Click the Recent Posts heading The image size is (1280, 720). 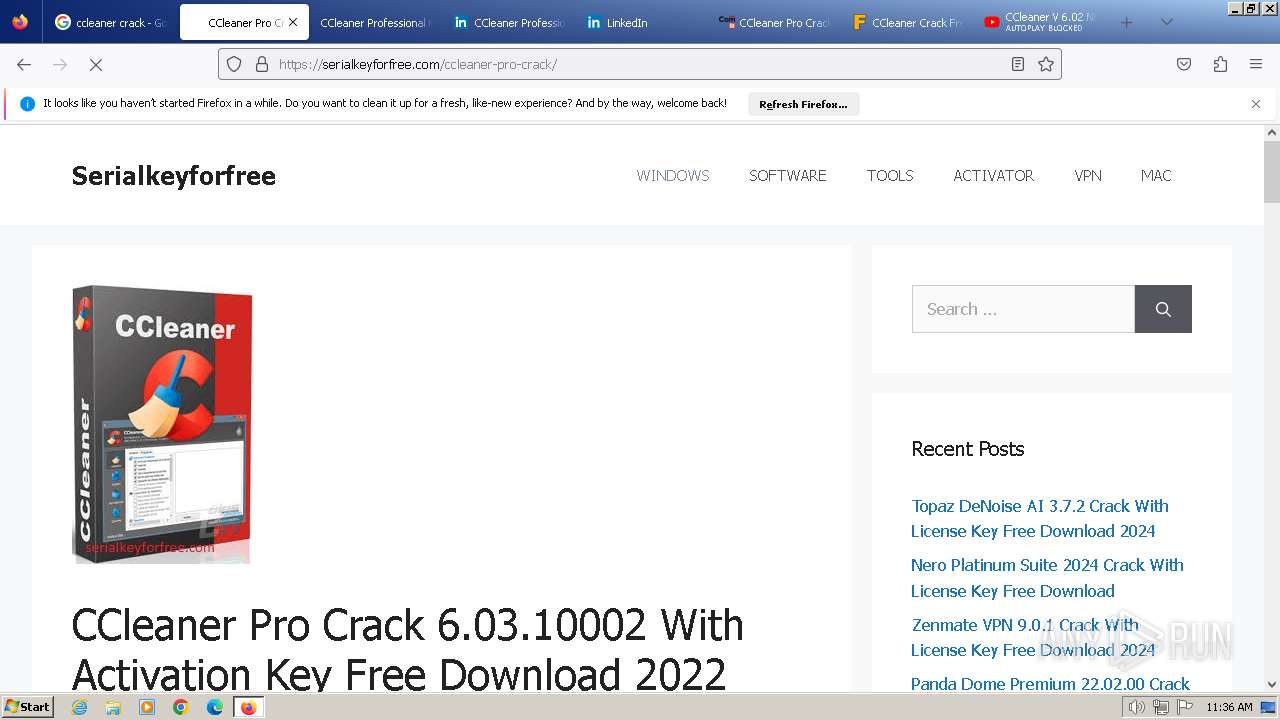coord(968,449)
